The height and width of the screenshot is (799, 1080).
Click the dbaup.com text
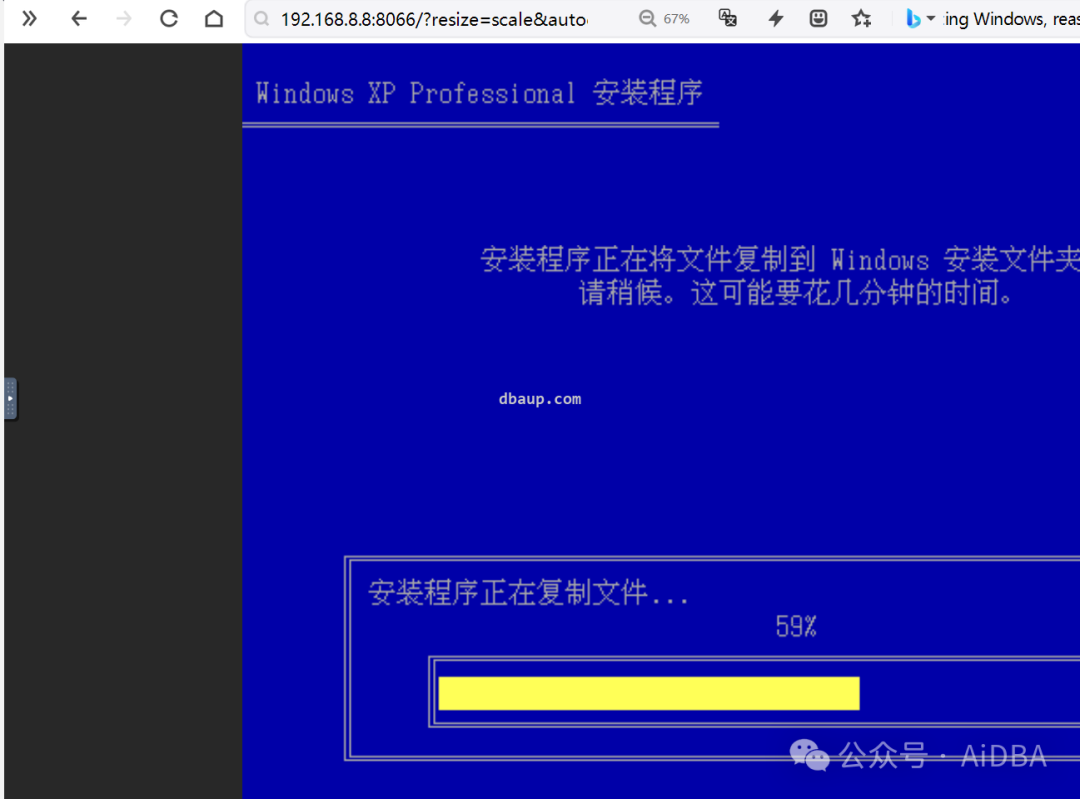pyautogui.click(x=540, y=399)
